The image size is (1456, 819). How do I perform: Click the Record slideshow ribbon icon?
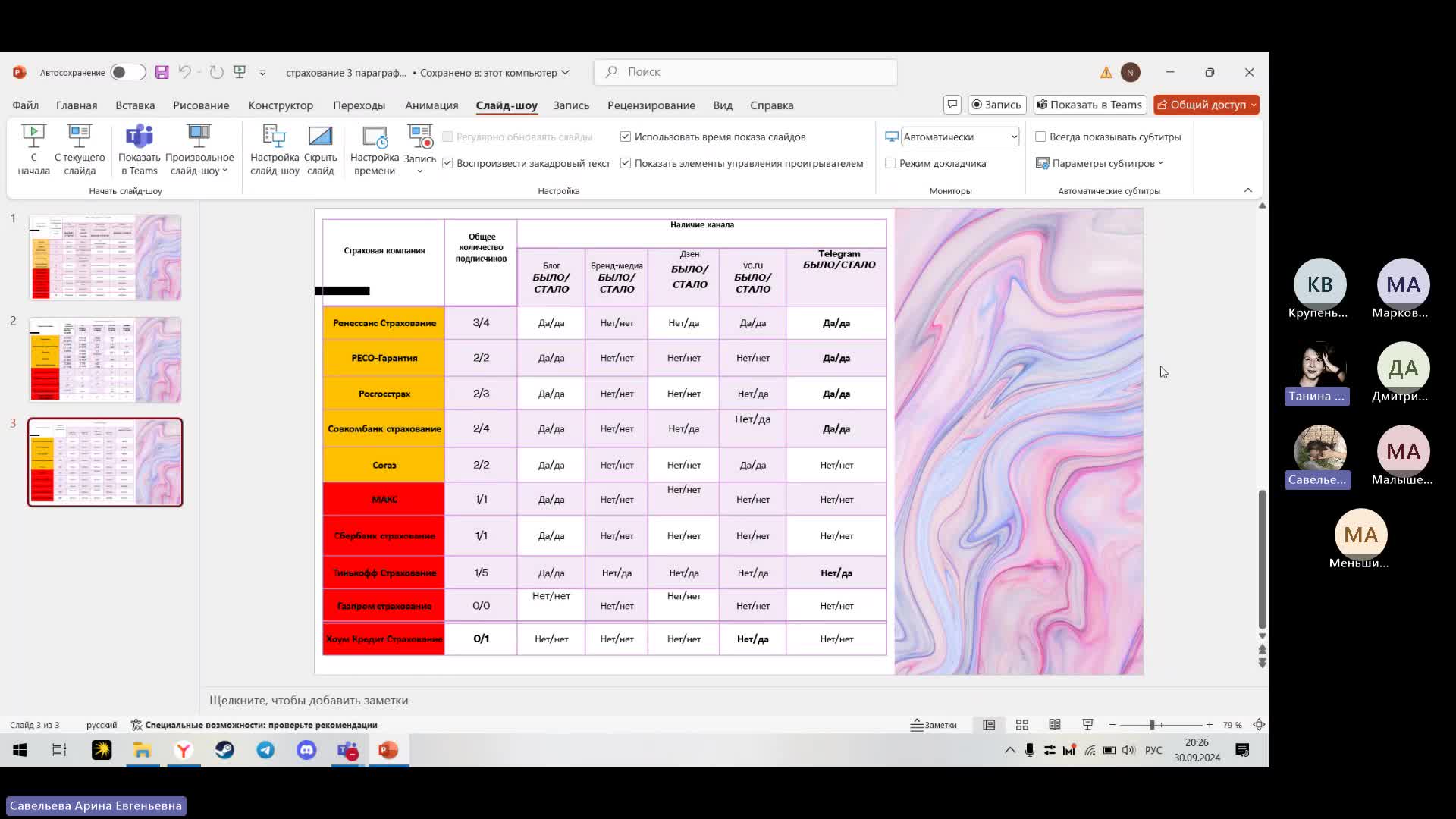tap(419, 138)
